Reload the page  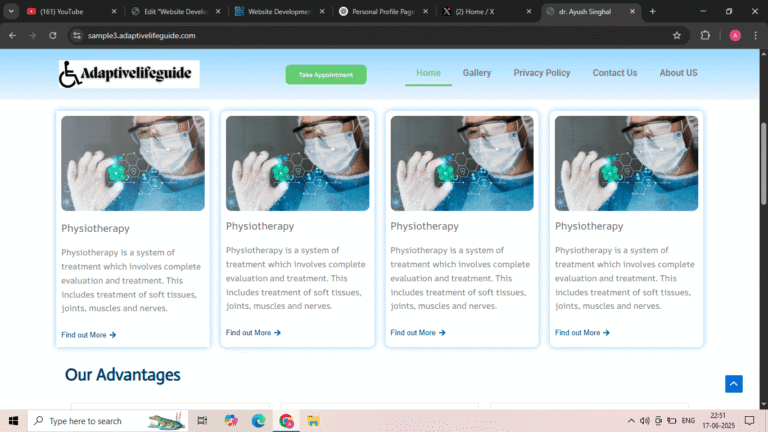coord(50,35)
